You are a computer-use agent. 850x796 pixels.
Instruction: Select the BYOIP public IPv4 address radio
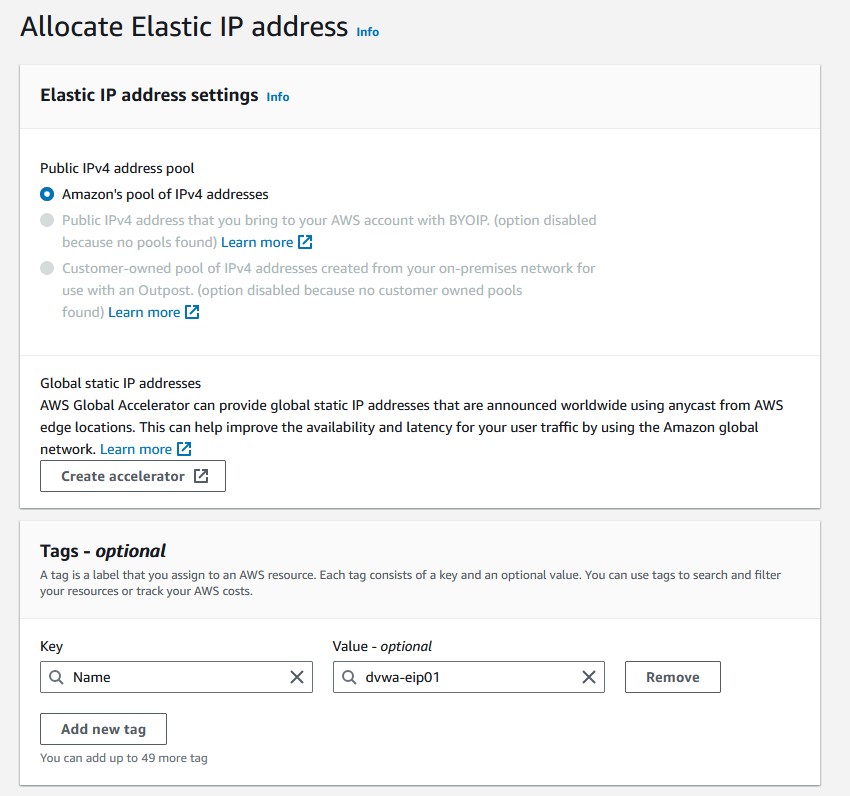(47, 219)
